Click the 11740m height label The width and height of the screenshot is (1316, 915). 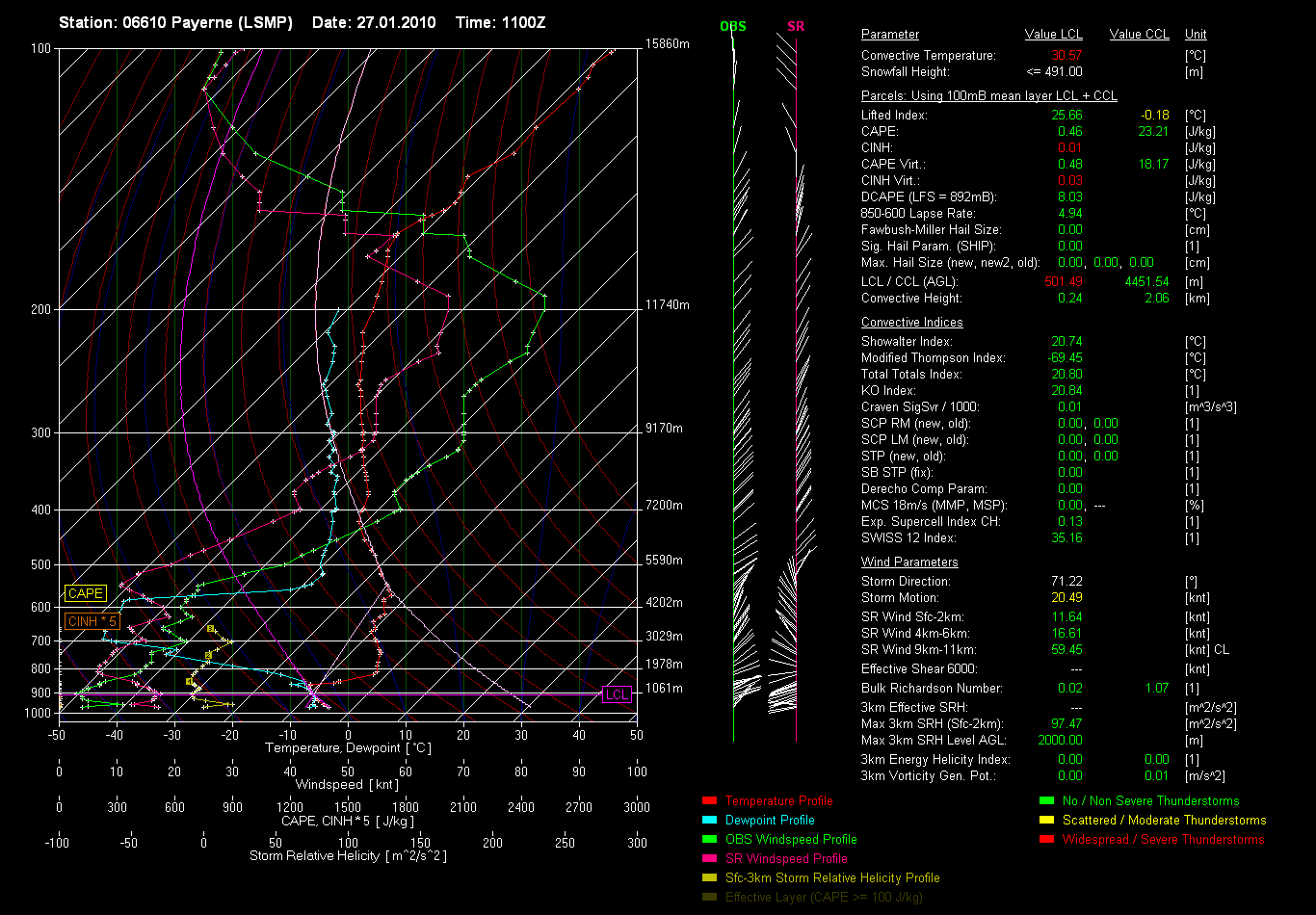point(668,305)
